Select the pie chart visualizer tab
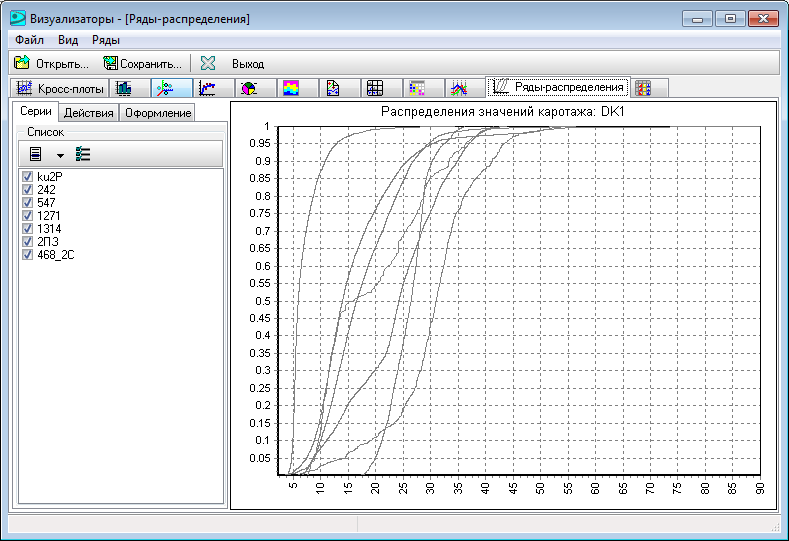This screenshot has height=541, width=789. click(250, 88)
